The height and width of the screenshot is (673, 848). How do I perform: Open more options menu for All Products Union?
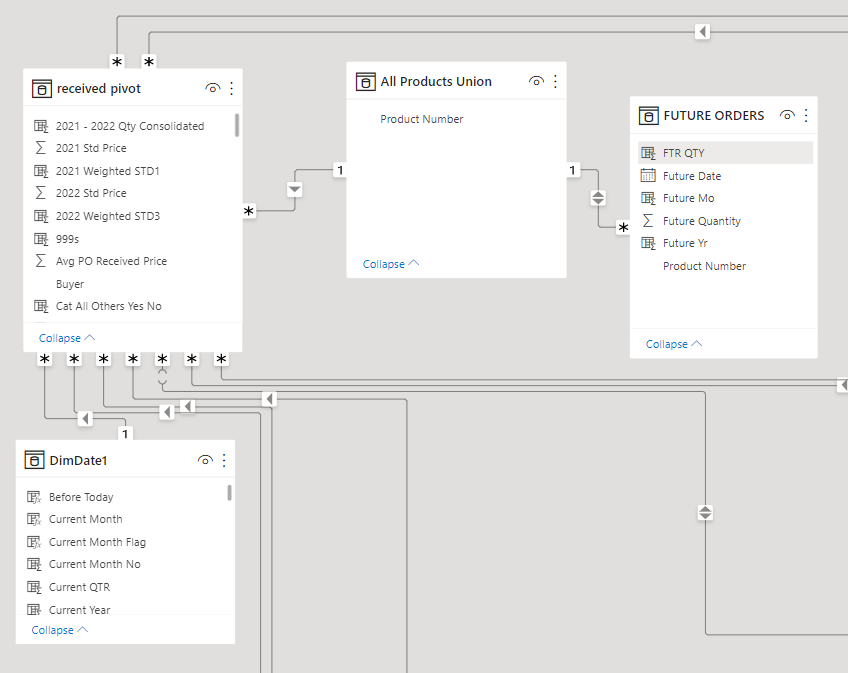[x=555, y=81]
